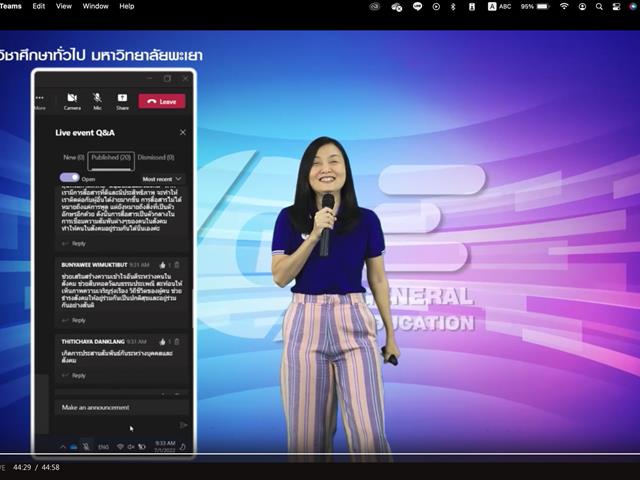Viewport: 640px width, 480px height.
Task: Delete Thitichaya Danklang's question
Action: (x=177, y=342)
